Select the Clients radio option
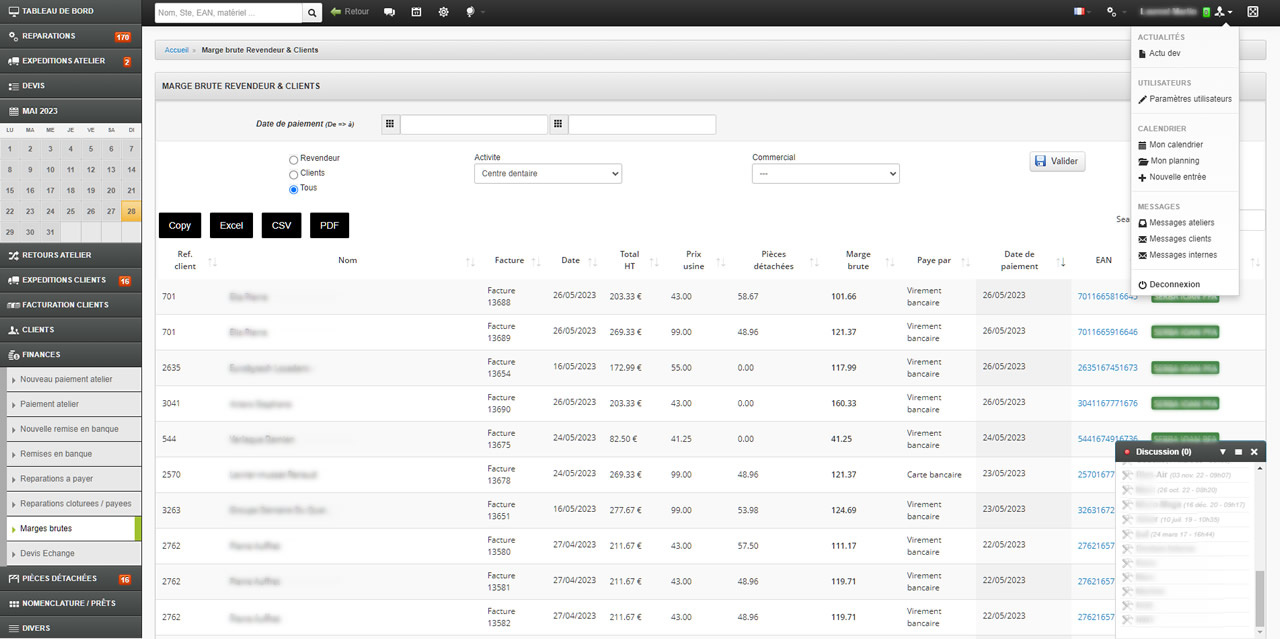This screenshot has width=1280, height=639. [293, 174]
